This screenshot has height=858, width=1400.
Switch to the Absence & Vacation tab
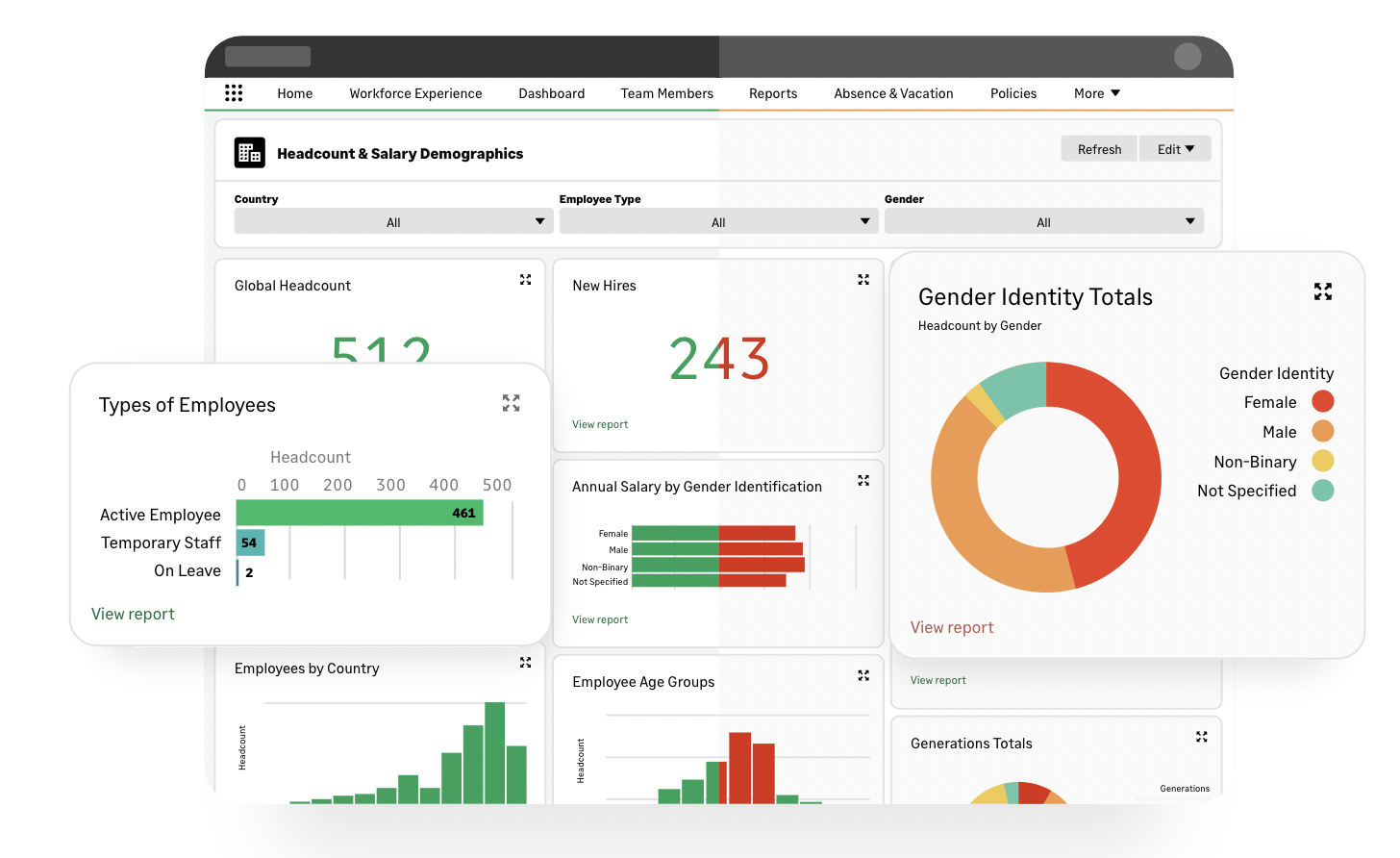point(893,93)
